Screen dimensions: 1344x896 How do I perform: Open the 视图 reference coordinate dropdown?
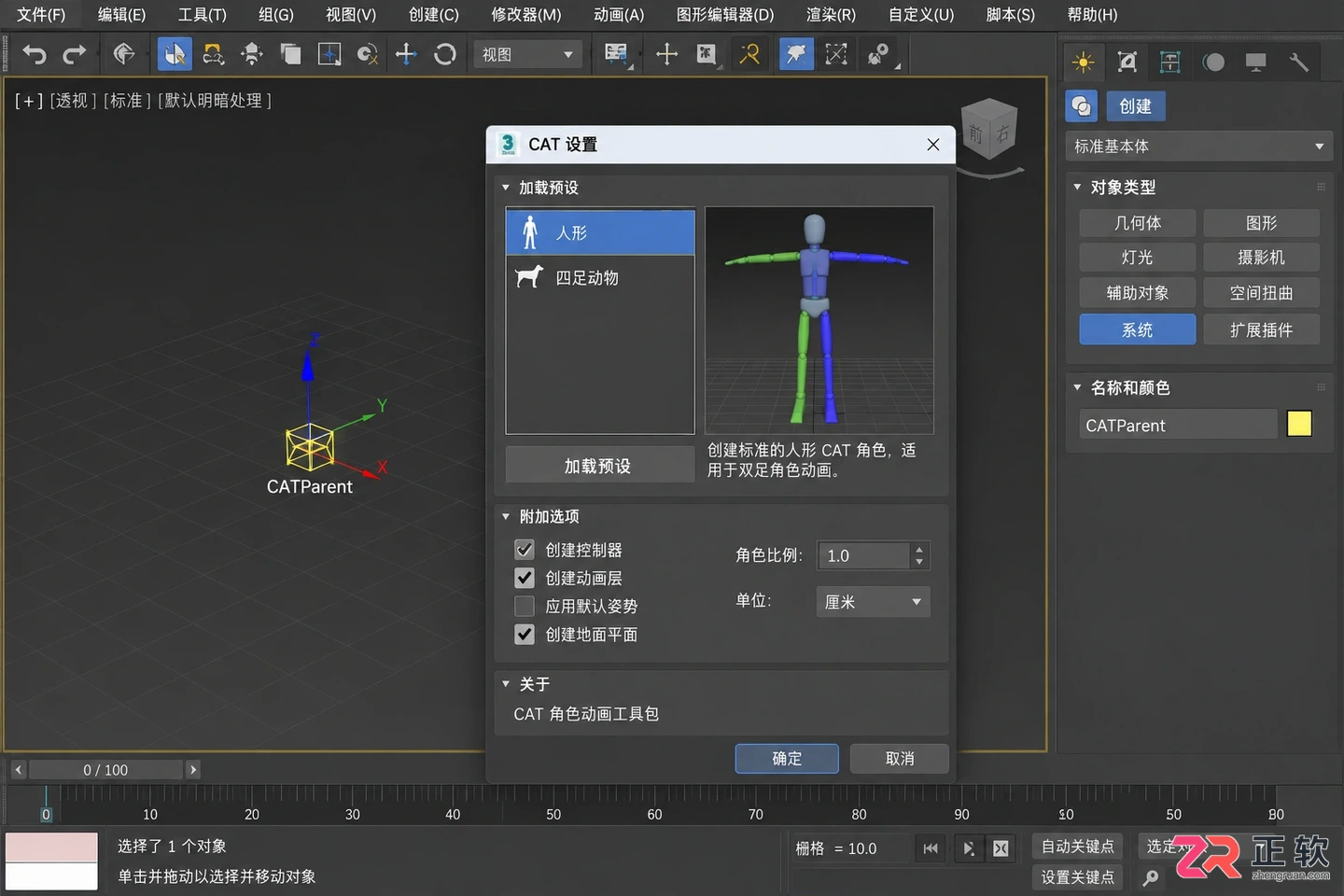click(x=527, y=55)
